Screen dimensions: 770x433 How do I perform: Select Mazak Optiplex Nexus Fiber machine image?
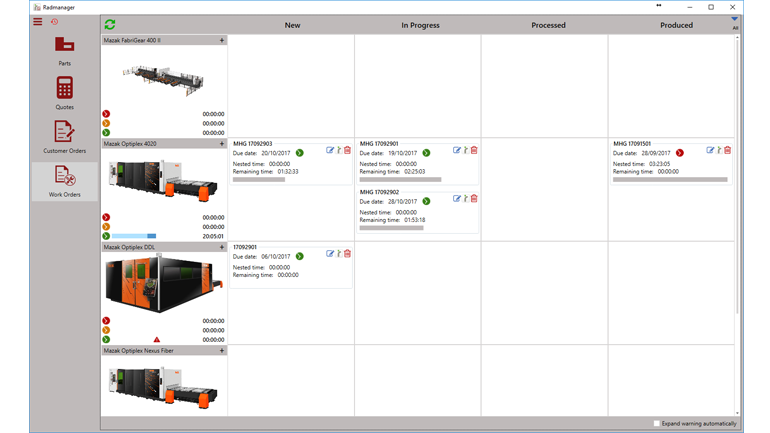163,387
